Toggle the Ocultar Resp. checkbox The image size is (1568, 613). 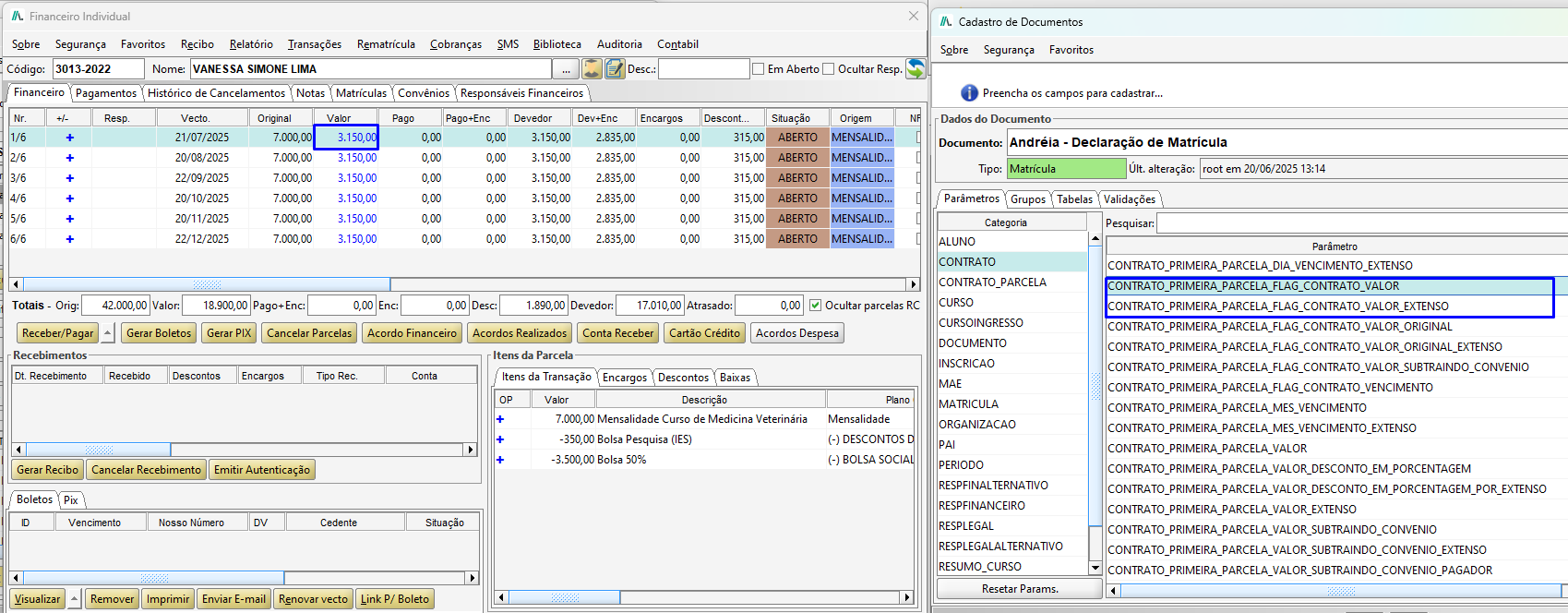coord(828,69)
